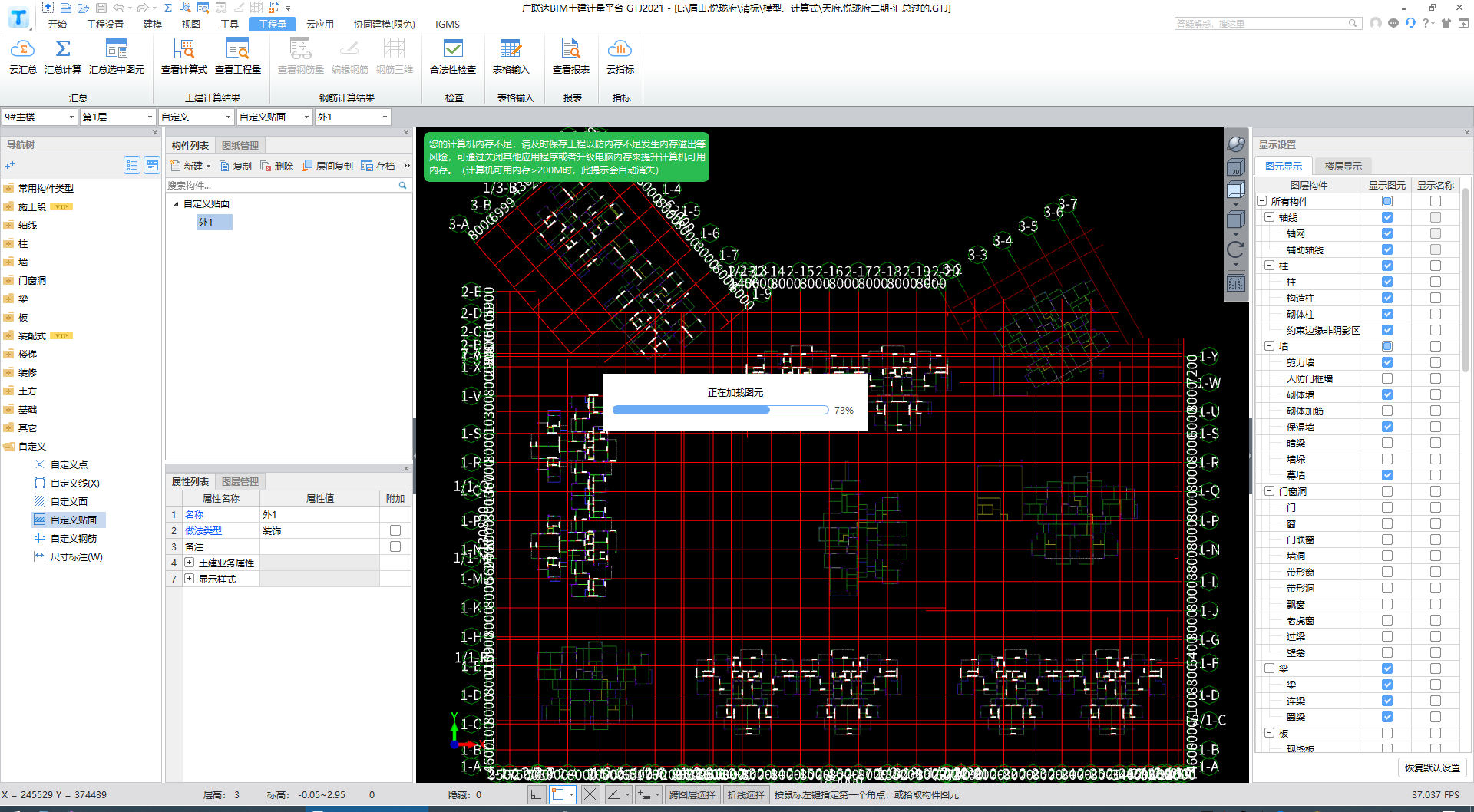This screenshot has height=812, width=1474.
Task: Click the 正在加载图元 progress bar
Action: pyautogui.click(x=720, y=410)
